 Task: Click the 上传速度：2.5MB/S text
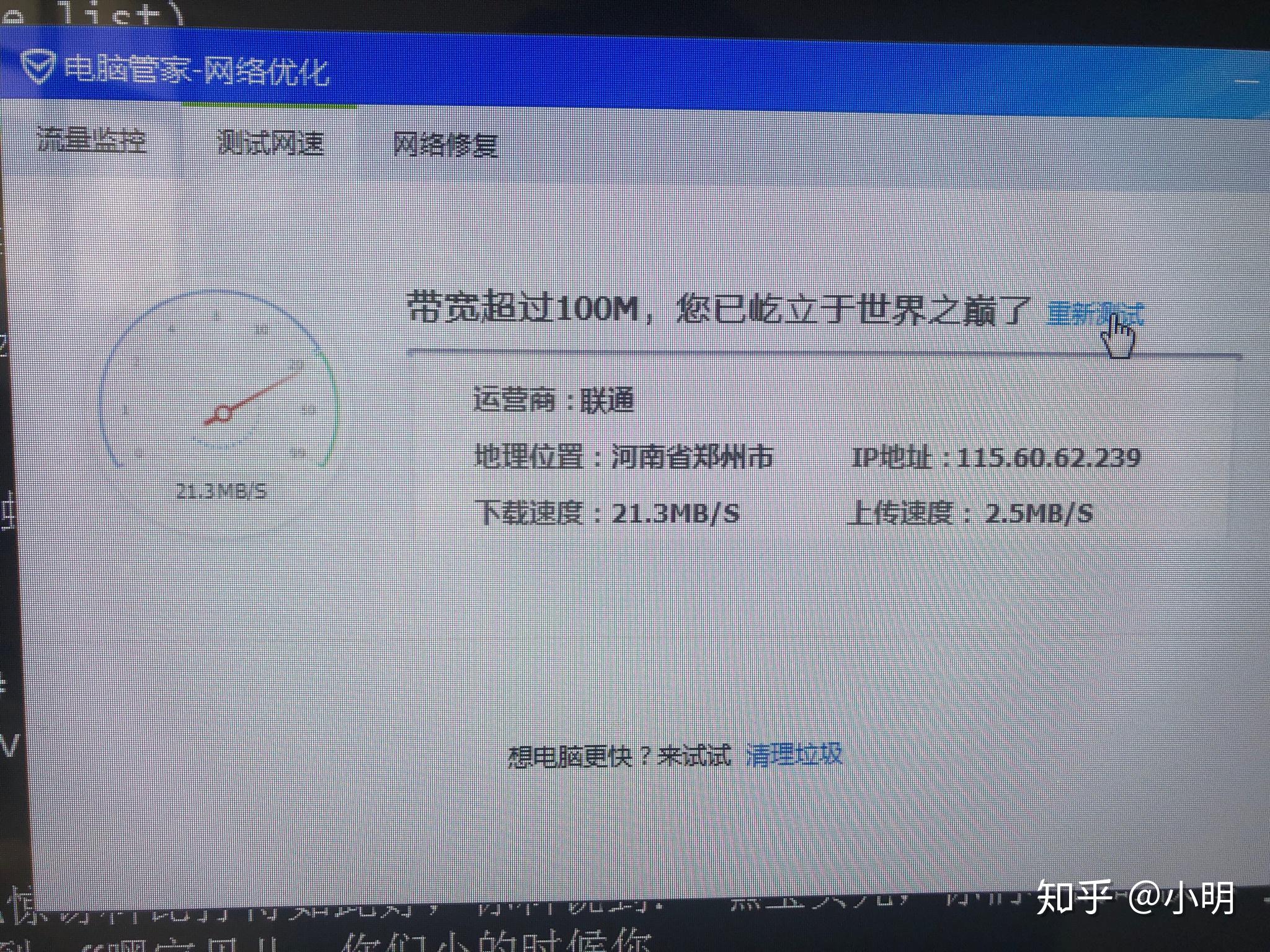click(x=970, y=513)
